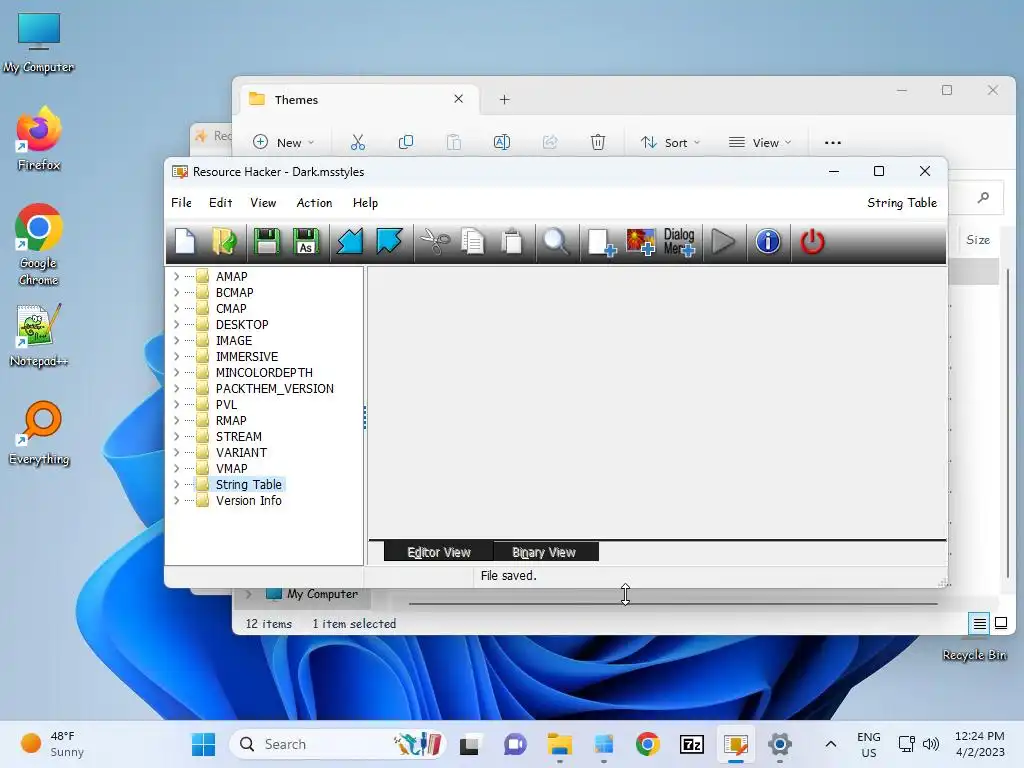Expand the STREAM tree node

[x=176, y=436]
